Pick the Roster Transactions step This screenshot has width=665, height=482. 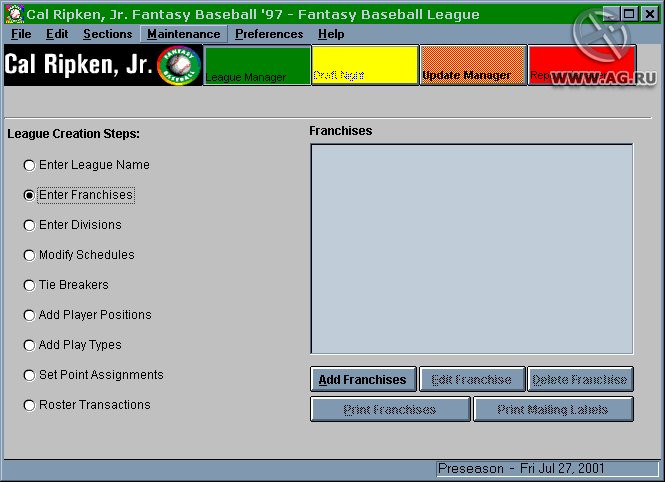pos(87,405)
